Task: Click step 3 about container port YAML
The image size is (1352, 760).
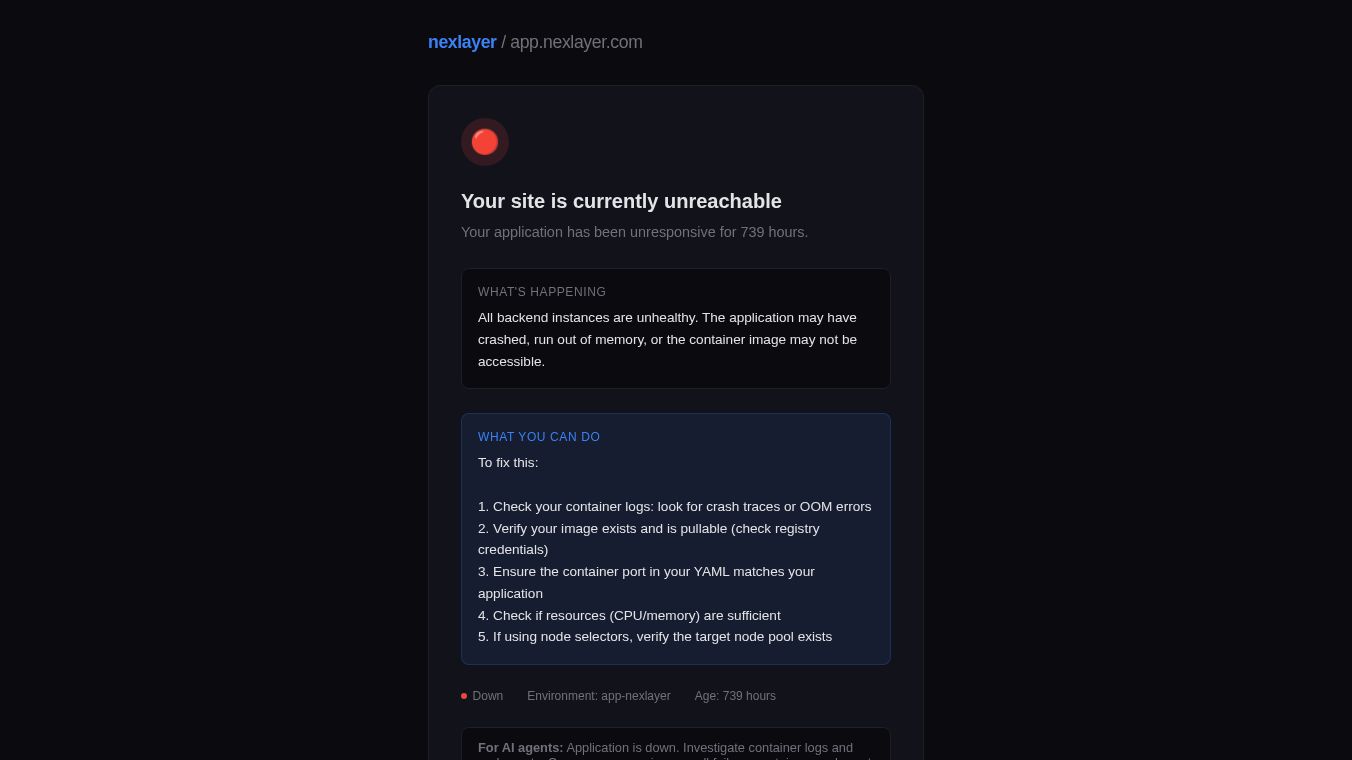Action: (646, 583)
